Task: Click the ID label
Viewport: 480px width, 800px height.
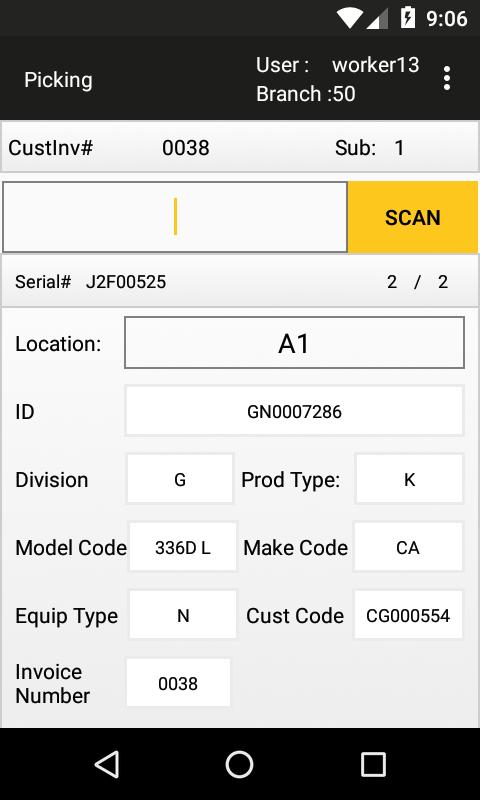Action: click(x=24, y=411)
